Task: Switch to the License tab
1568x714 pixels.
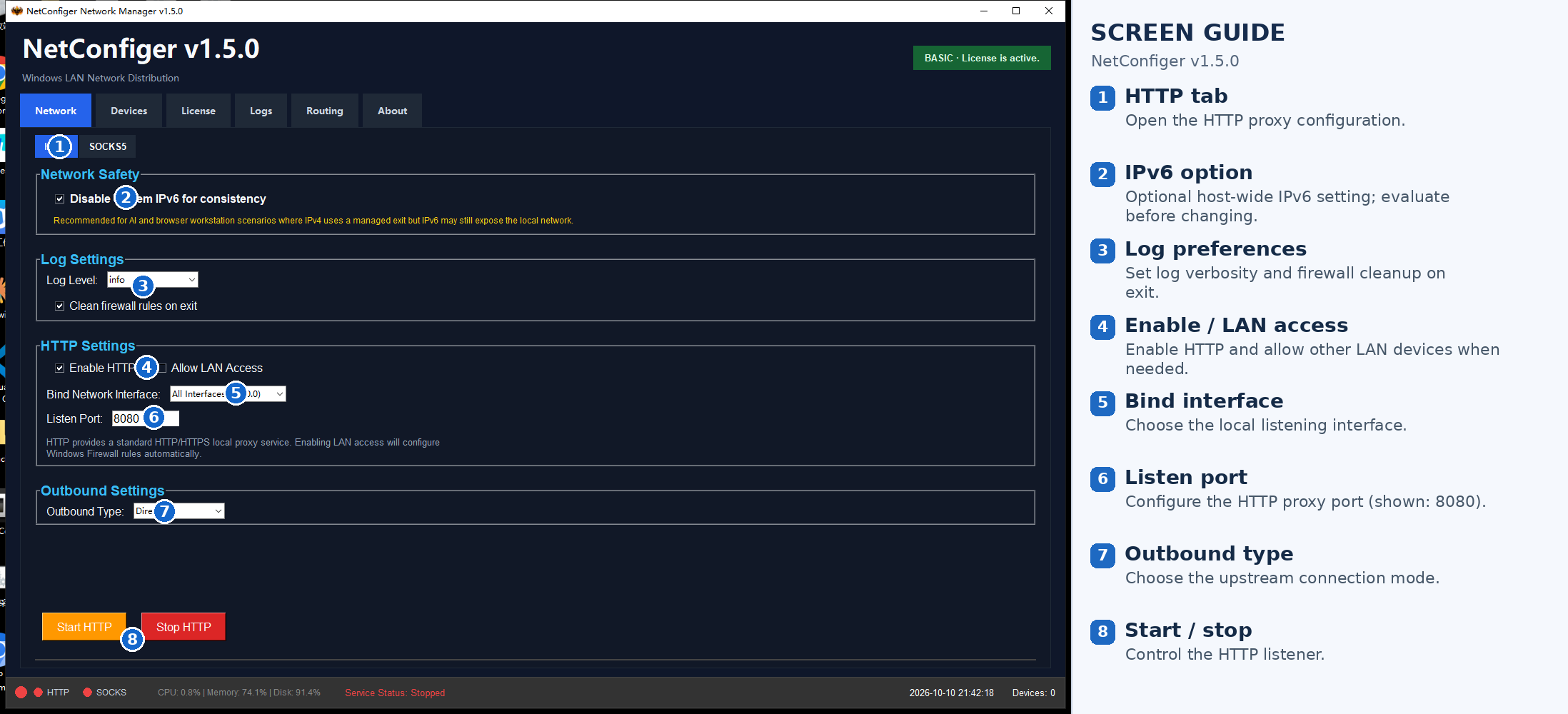Action: (198, 111)
